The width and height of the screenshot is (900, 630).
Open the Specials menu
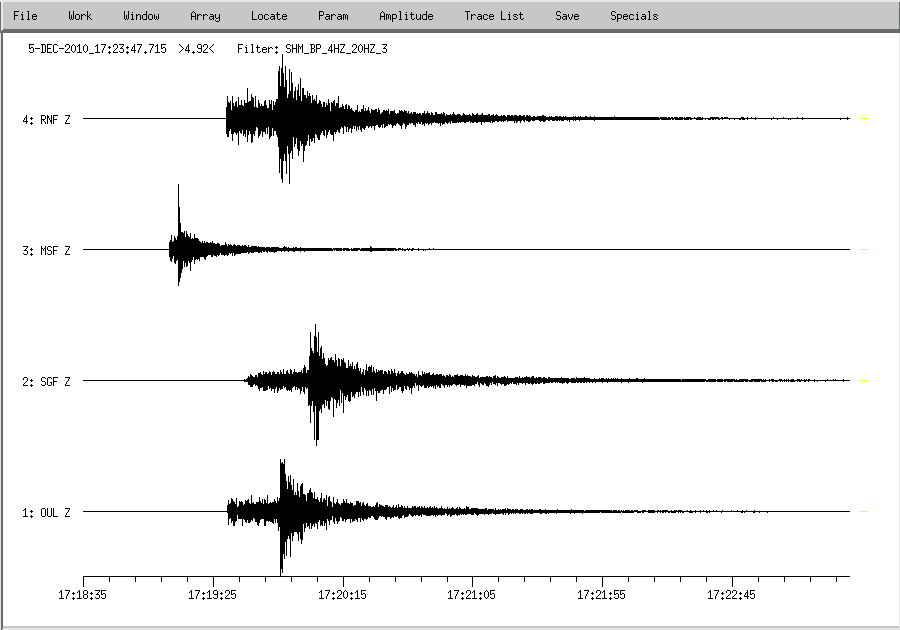click(634, 16)
